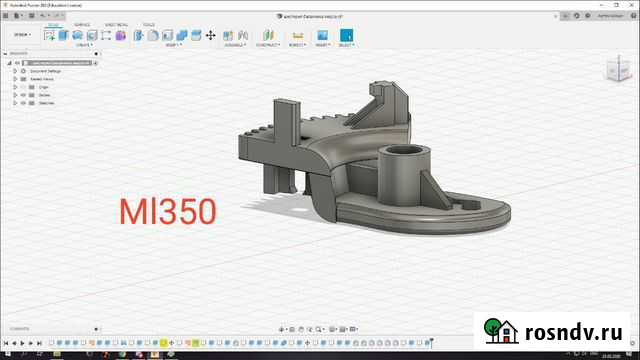Click the Redo arrow
This screenshot has height=360, width=640.
[x=57, y=16]
